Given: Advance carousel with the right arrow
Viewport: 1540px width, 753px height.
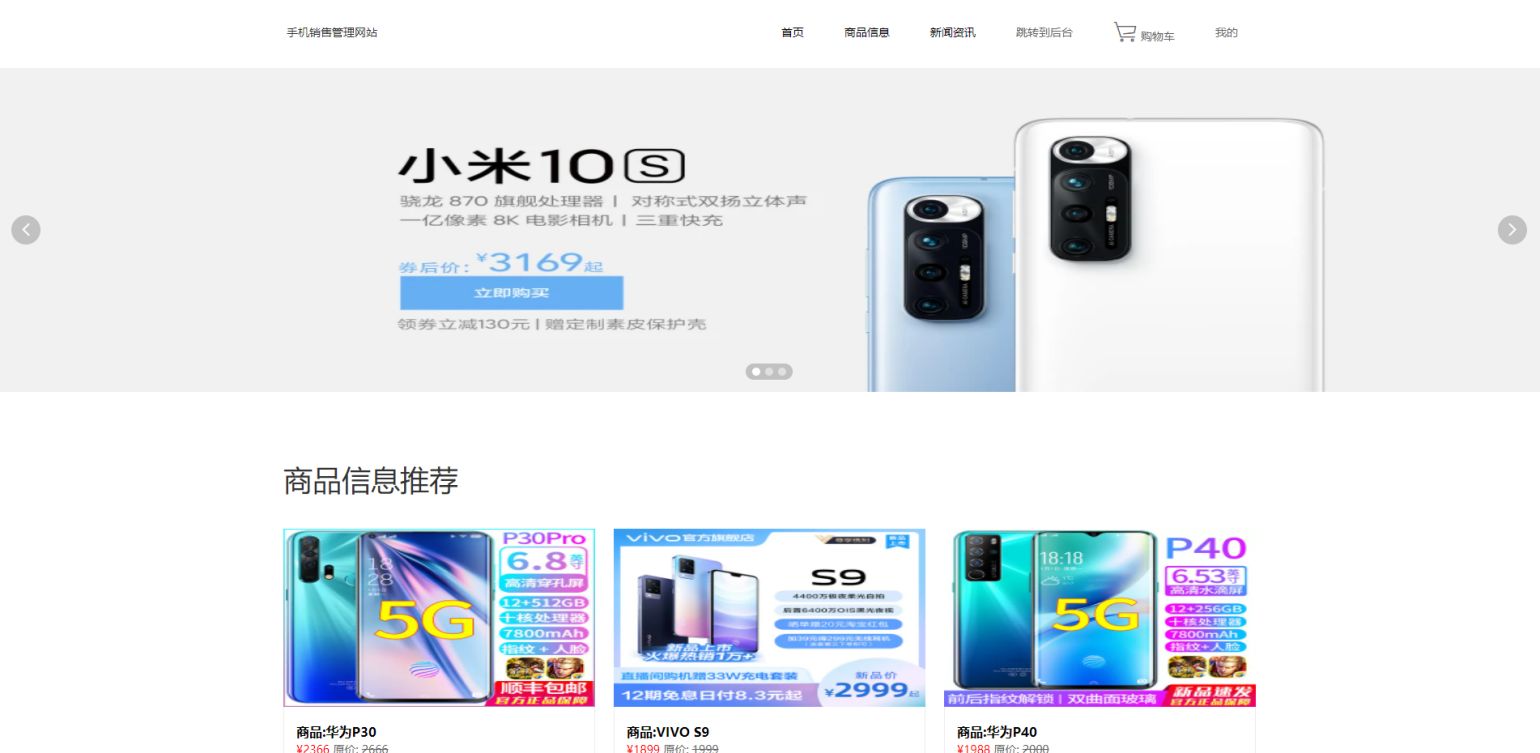Looking at the screenshot, I should pos(1512,230).
